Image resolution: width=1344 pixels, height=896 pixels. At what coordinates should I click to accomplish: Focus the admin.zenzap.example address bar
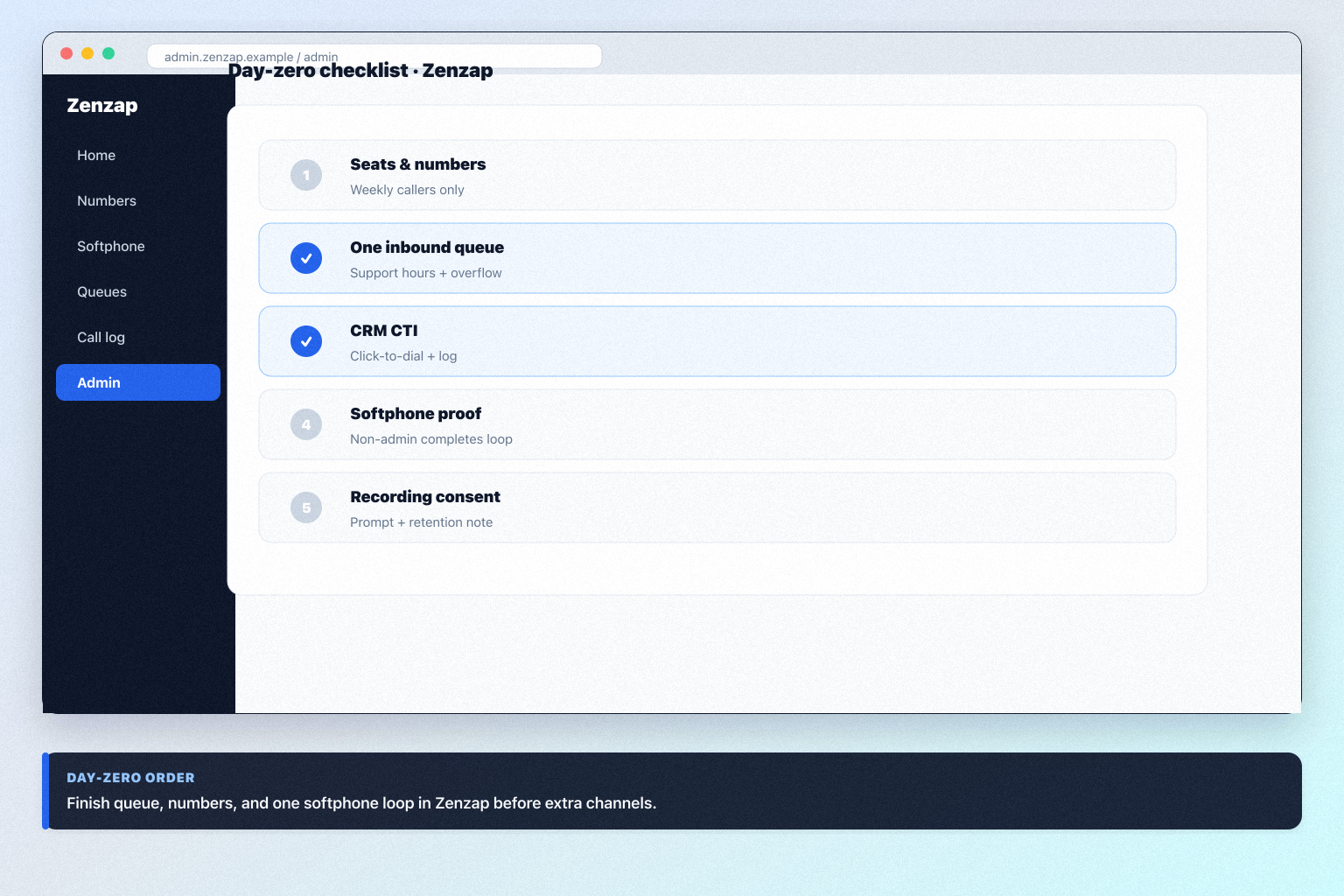pyautogui.click(x=374, y=56)
